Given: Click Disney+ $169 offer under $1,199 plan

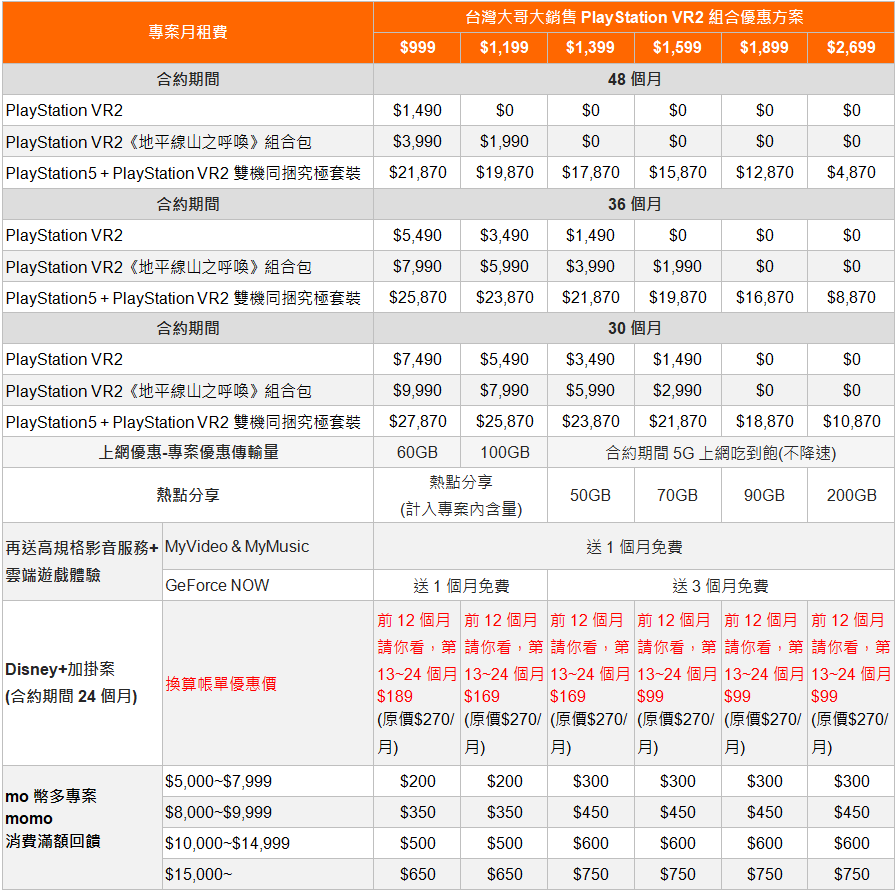Looking at the screenshot, I should point(504,683).
